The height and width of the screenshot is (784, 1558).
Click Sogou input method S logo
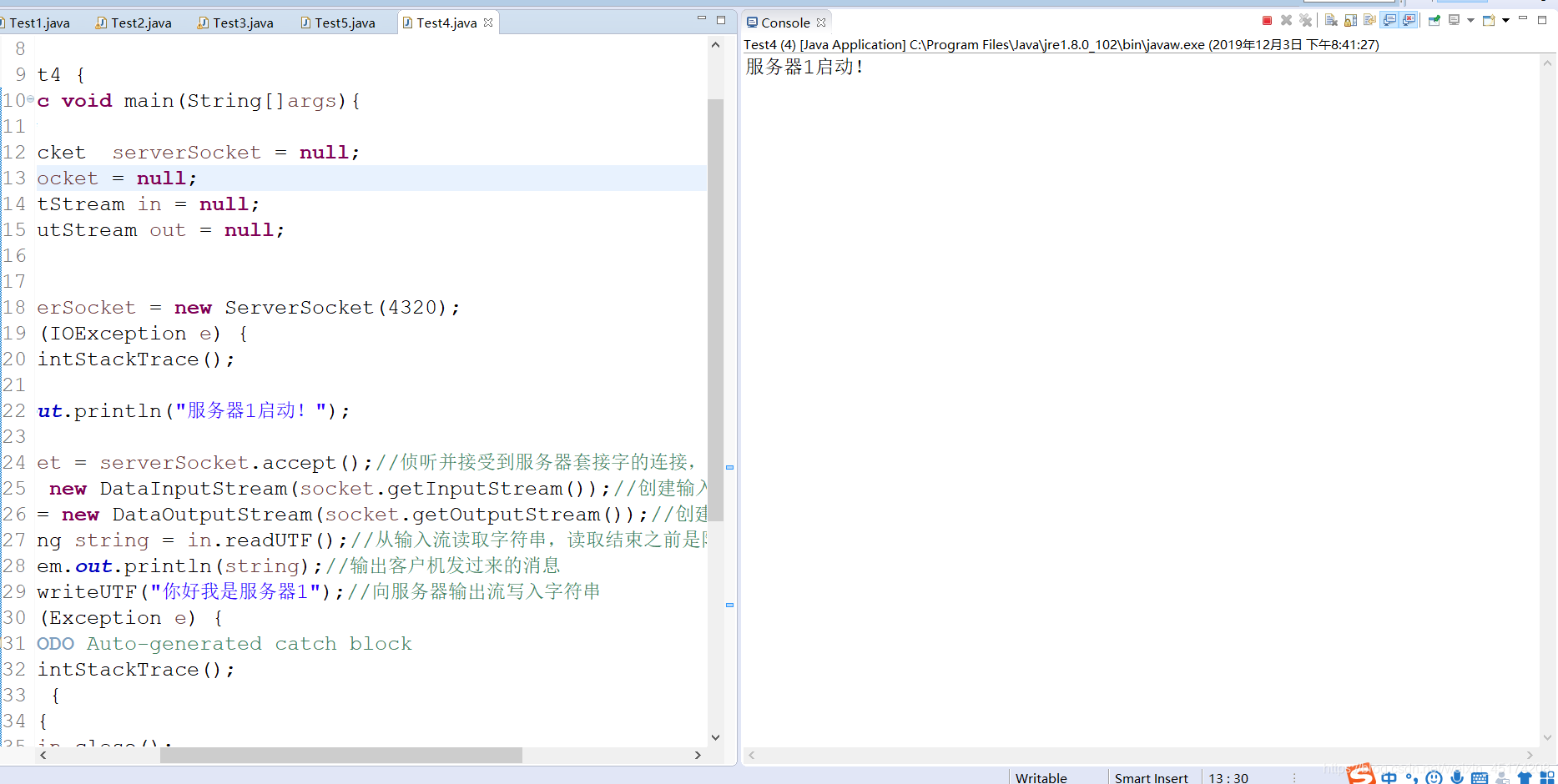(x=1361, y=774)
